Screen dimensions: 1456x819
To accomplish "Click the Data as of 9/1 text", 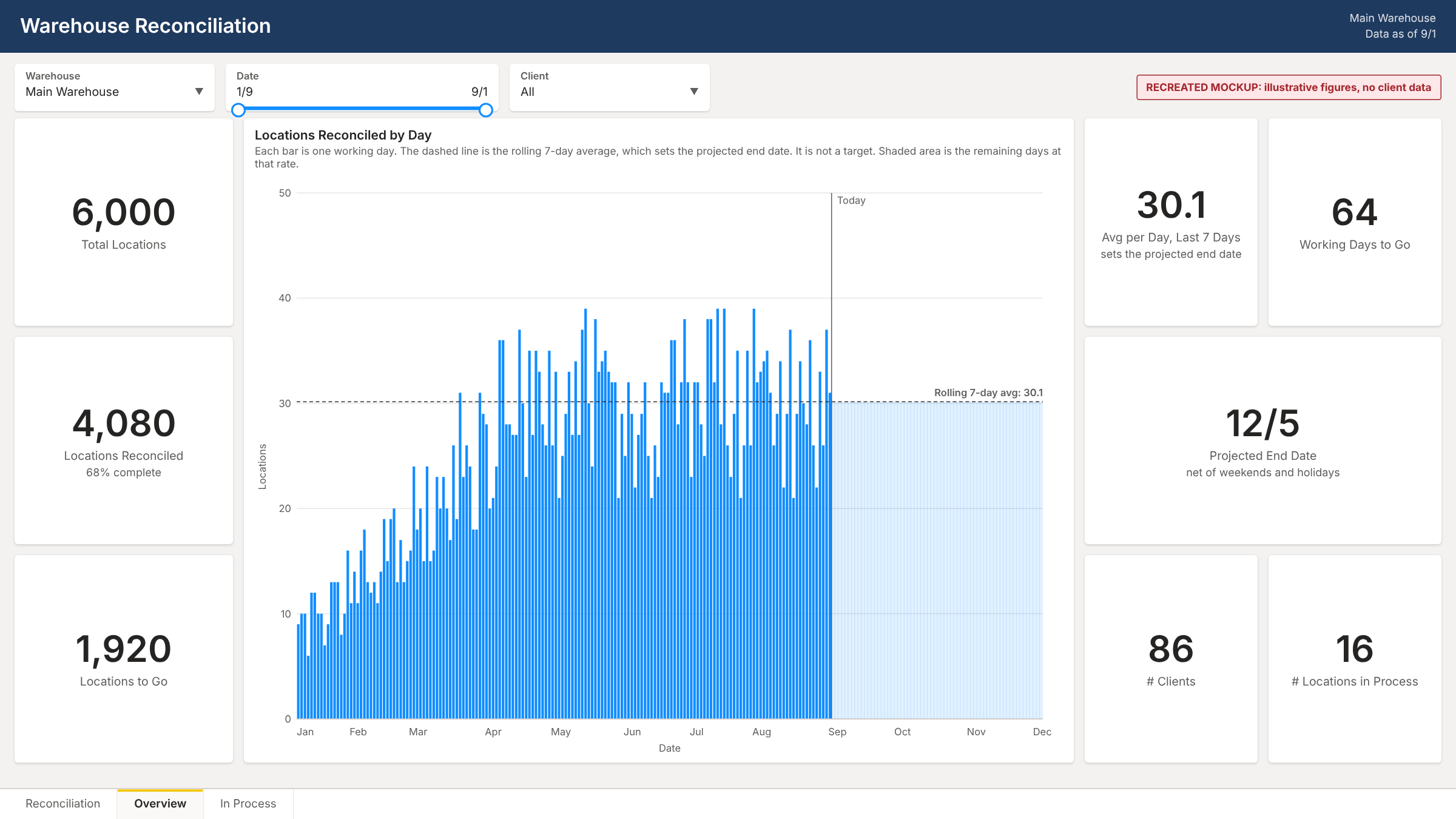I will tap(1400, 34).
